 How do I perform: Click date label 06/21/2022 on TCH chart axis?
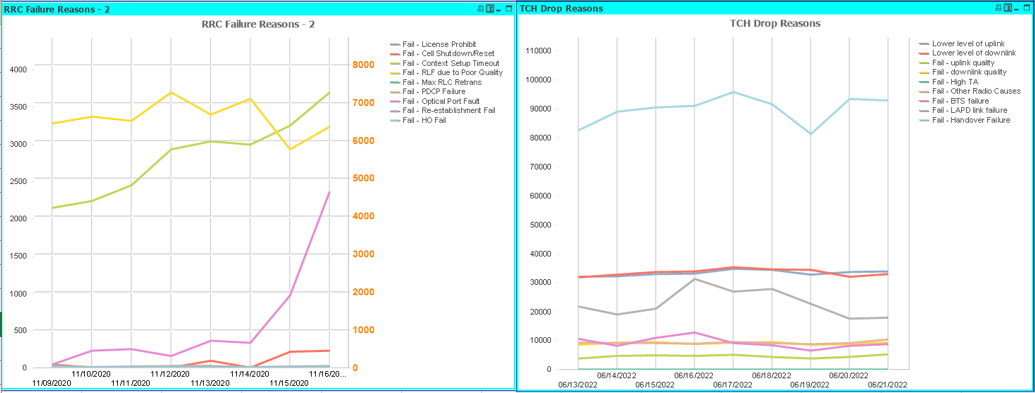(888, 384)
